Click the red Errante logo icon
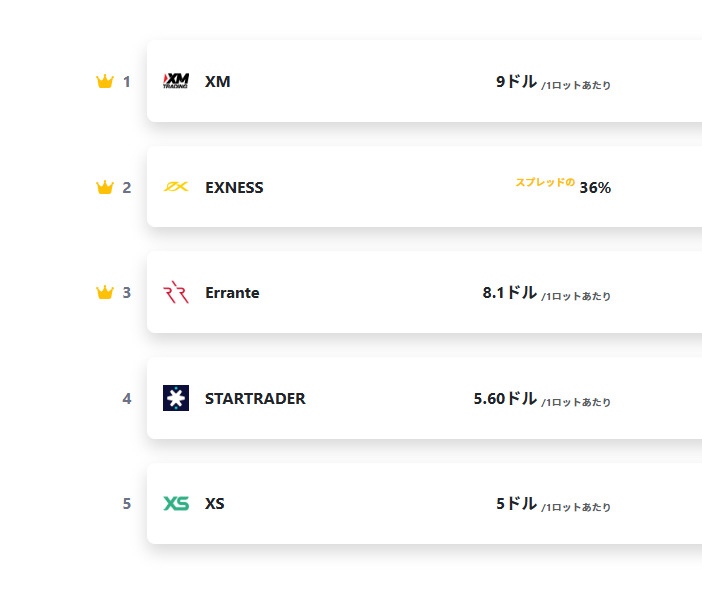The width and height of the screenshot is (702, 592). pos(176,292)
